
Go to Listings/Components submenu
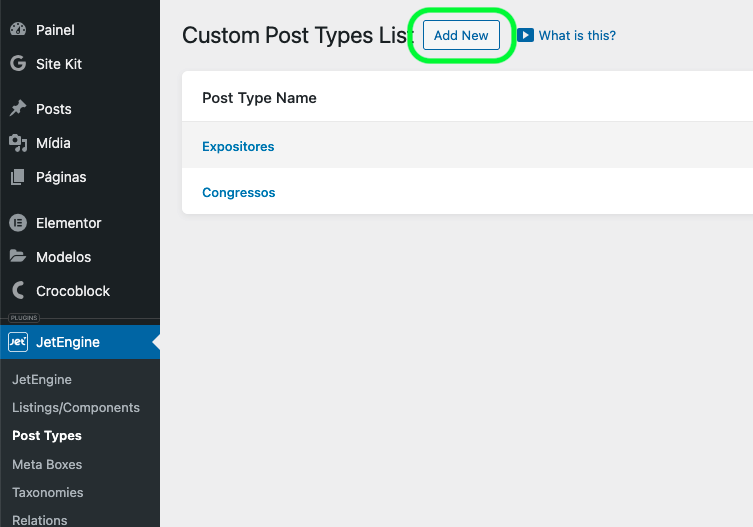[x=76, y=408]
